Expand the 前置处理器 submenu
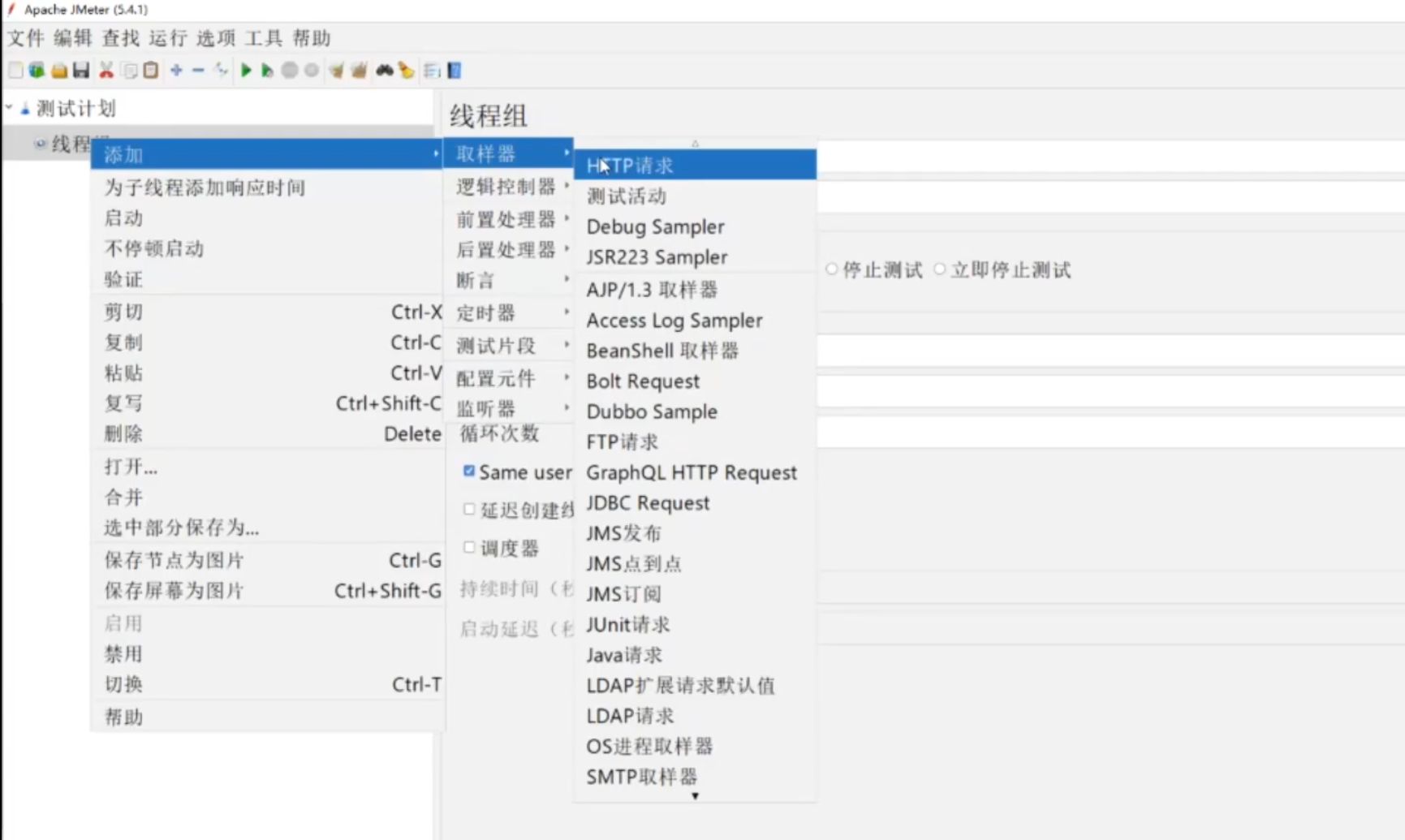This screenshot has height=840, width=1405. [x=509, y=218]
